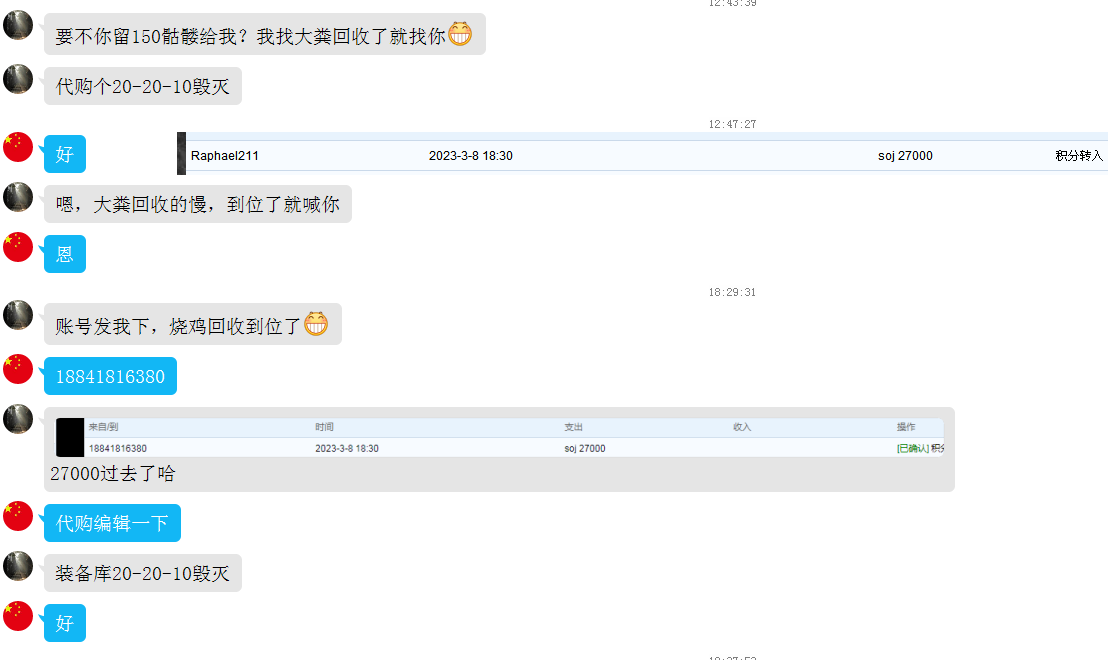Click the 18:29:31 timestamp
1108x660 pixels.
point(732,292)
